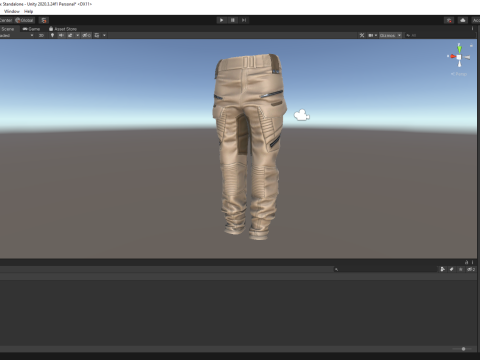Open the Shaded draw mode dropdown

coord(17,35)
